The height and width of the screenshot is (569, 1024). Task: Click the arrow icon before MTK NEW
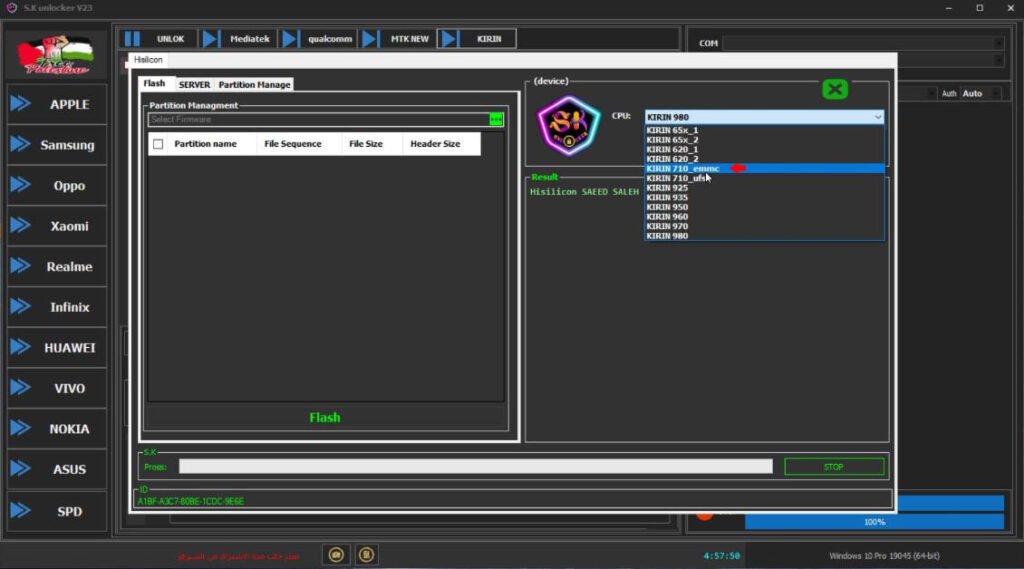pyautogui.click(x=370, y=39)
